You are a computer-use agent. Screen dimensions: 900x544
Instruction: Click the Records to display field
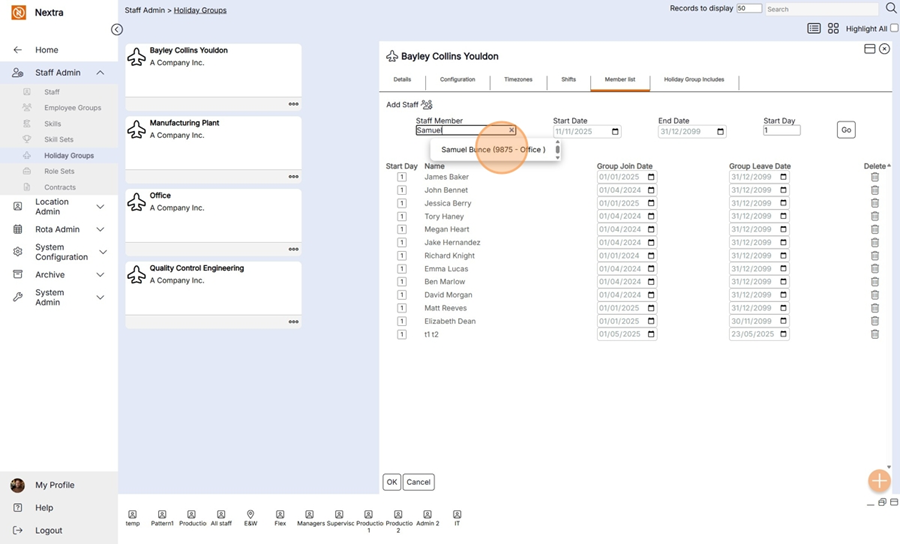coord(749,9)
